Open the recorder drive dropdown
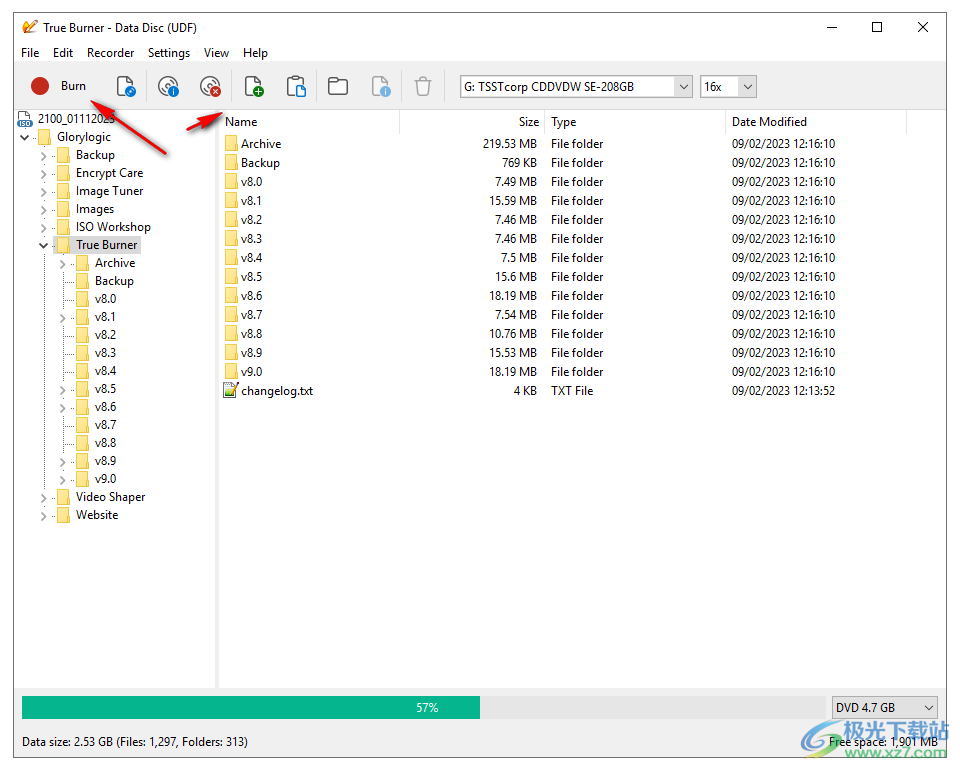The height and width of the screenshot is (769, 960). (x=683, y=86)
